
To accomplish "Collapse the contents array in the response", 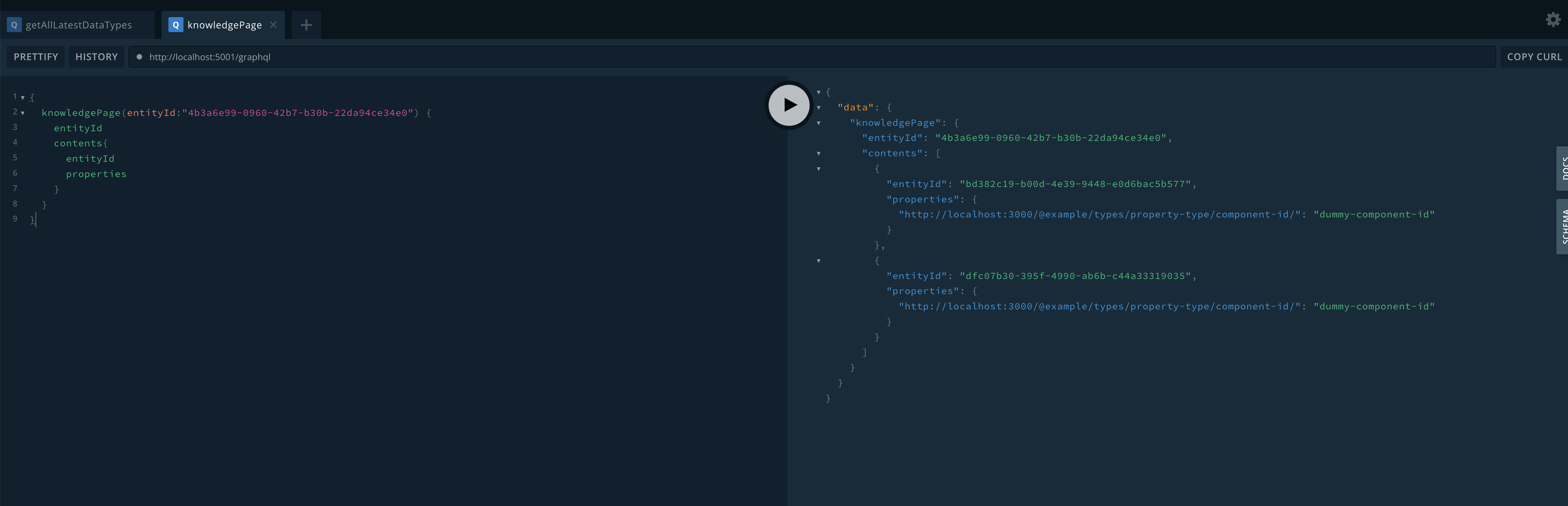I will 819,154.
